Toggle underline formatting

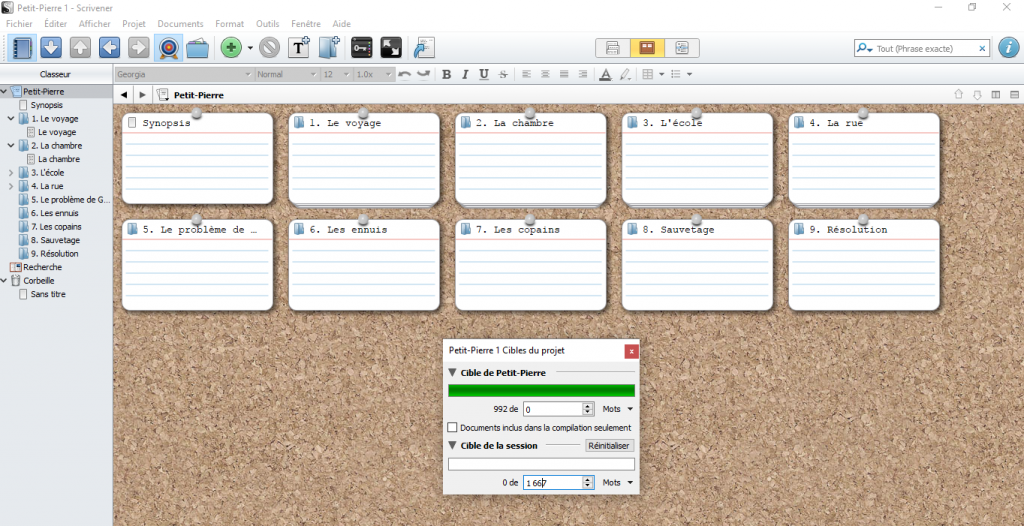pos(484,74)
